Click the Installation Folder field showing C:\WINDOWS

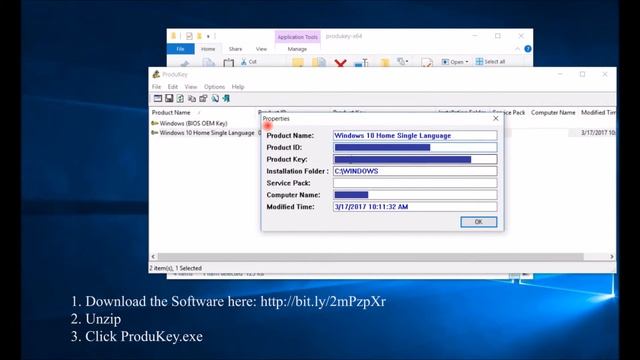click(415, 171)
